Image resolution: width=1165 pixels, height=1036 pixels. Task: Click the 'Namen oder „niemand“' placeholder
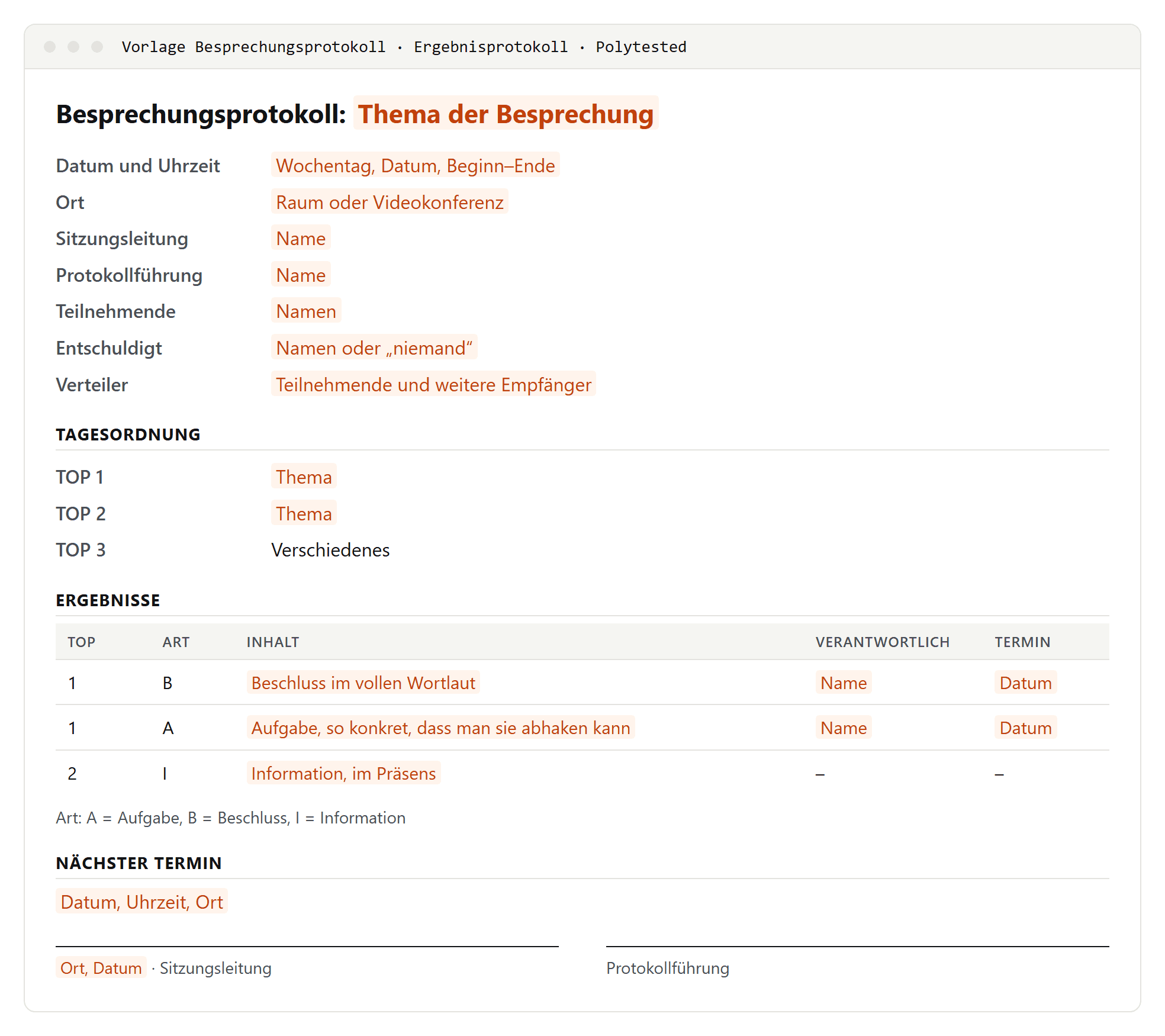[x=374, y=348]
